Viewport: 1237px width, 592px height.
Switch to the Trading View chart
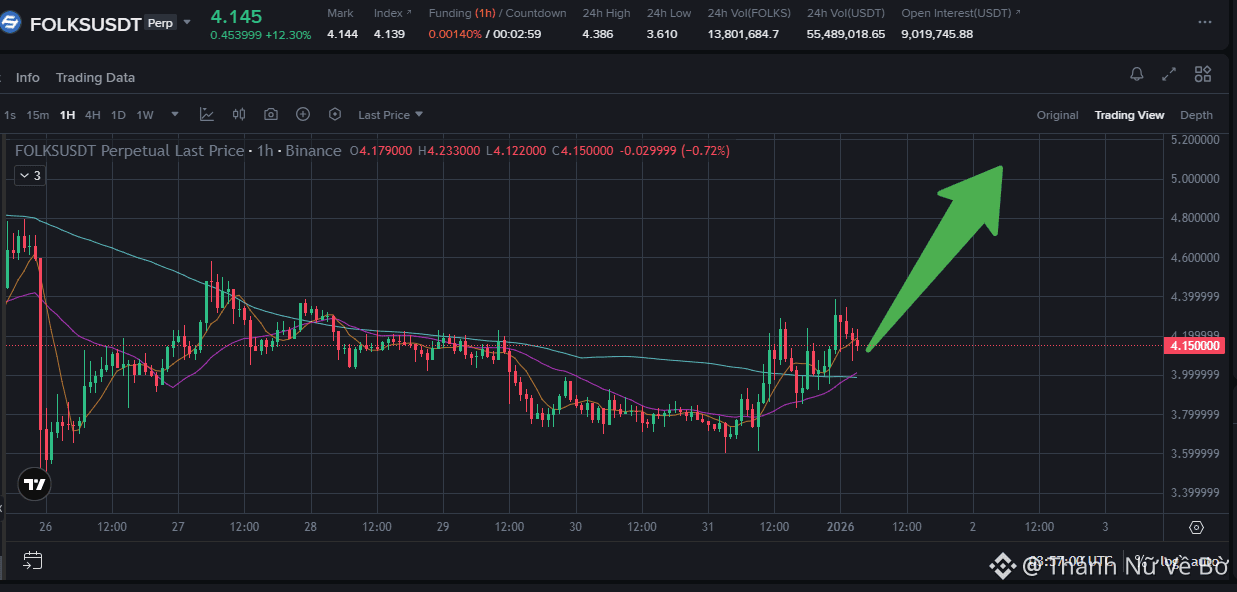[x=1129, y=115]
